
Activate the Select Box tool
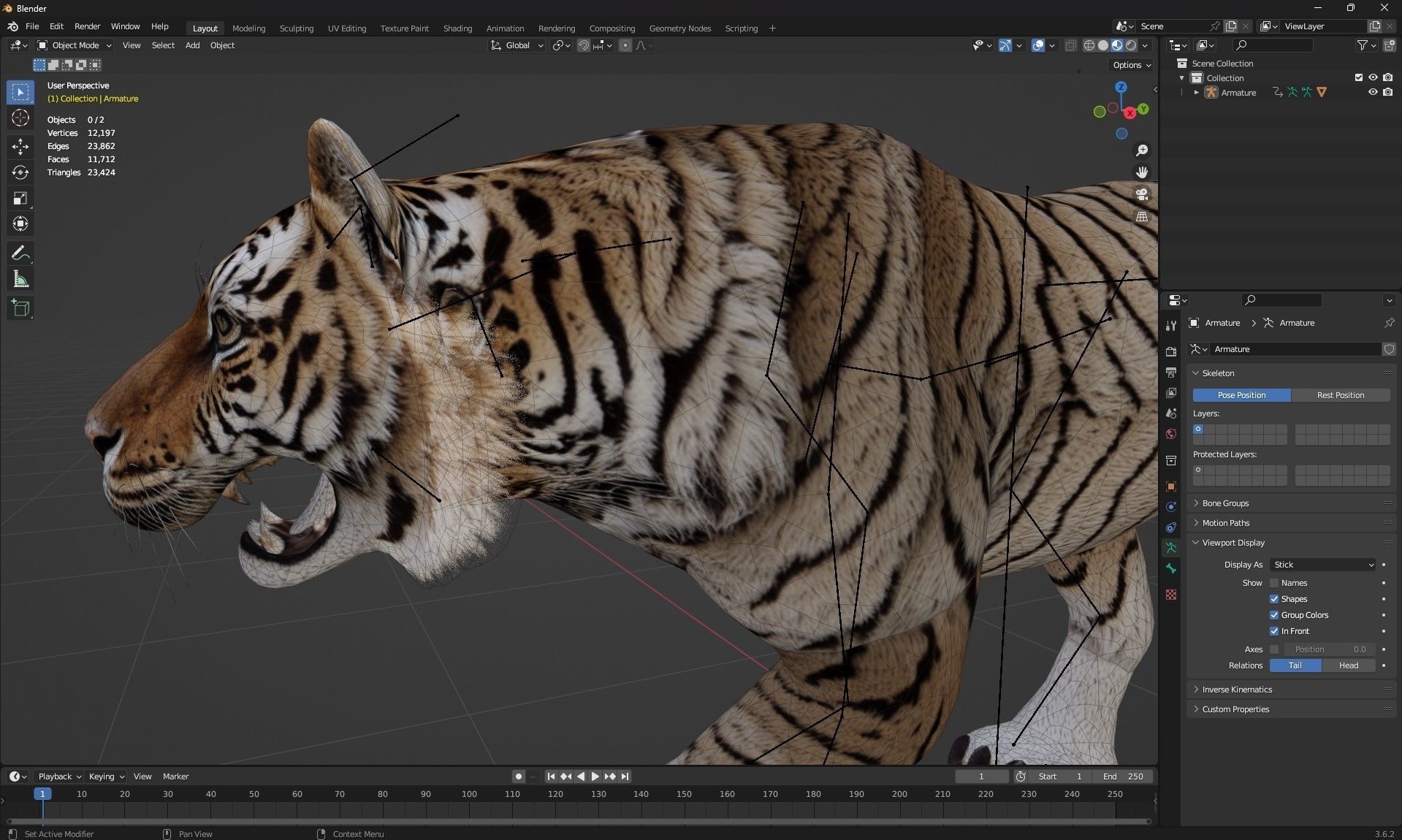[20, 92]
